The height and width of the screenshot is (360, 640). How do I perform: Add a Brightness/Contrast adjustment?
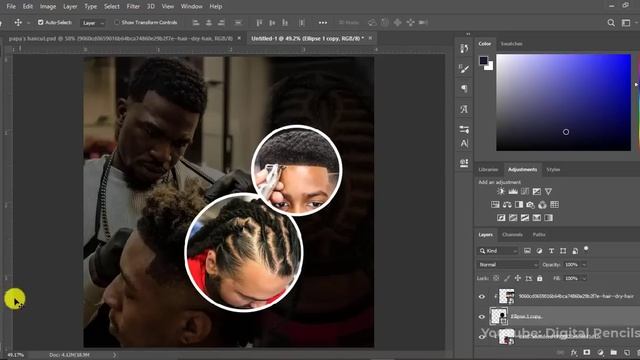coord(501,191)
